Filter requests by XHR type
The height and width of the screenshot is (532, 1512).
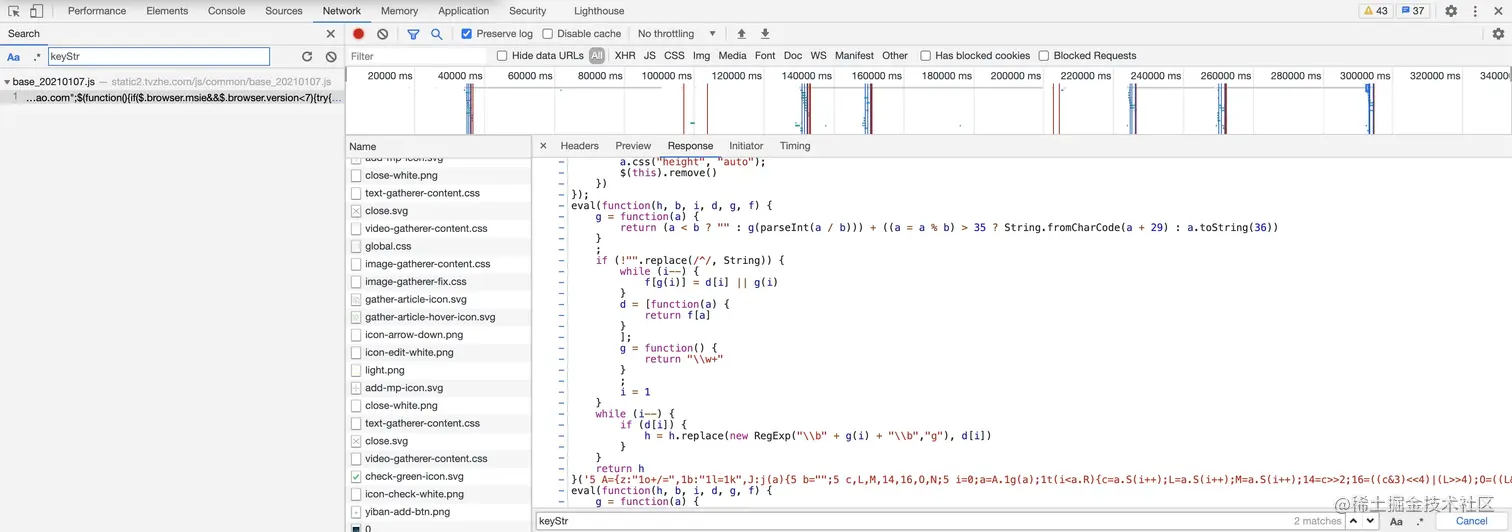[x=625, y=56]
